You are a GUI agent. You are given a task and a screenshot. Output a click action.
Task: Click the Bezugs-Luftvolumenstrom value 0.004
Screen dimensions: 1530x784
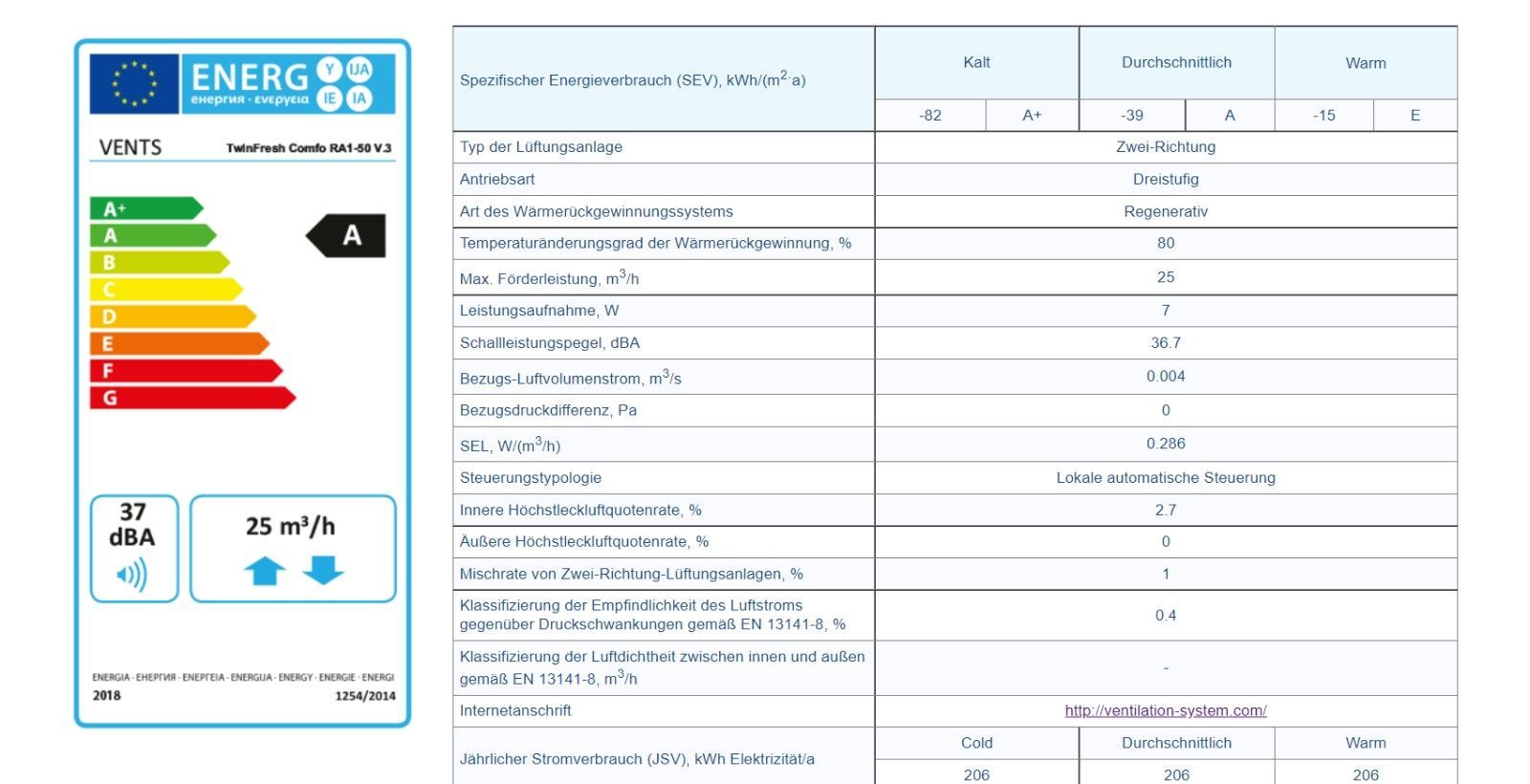coord(1166,376)
